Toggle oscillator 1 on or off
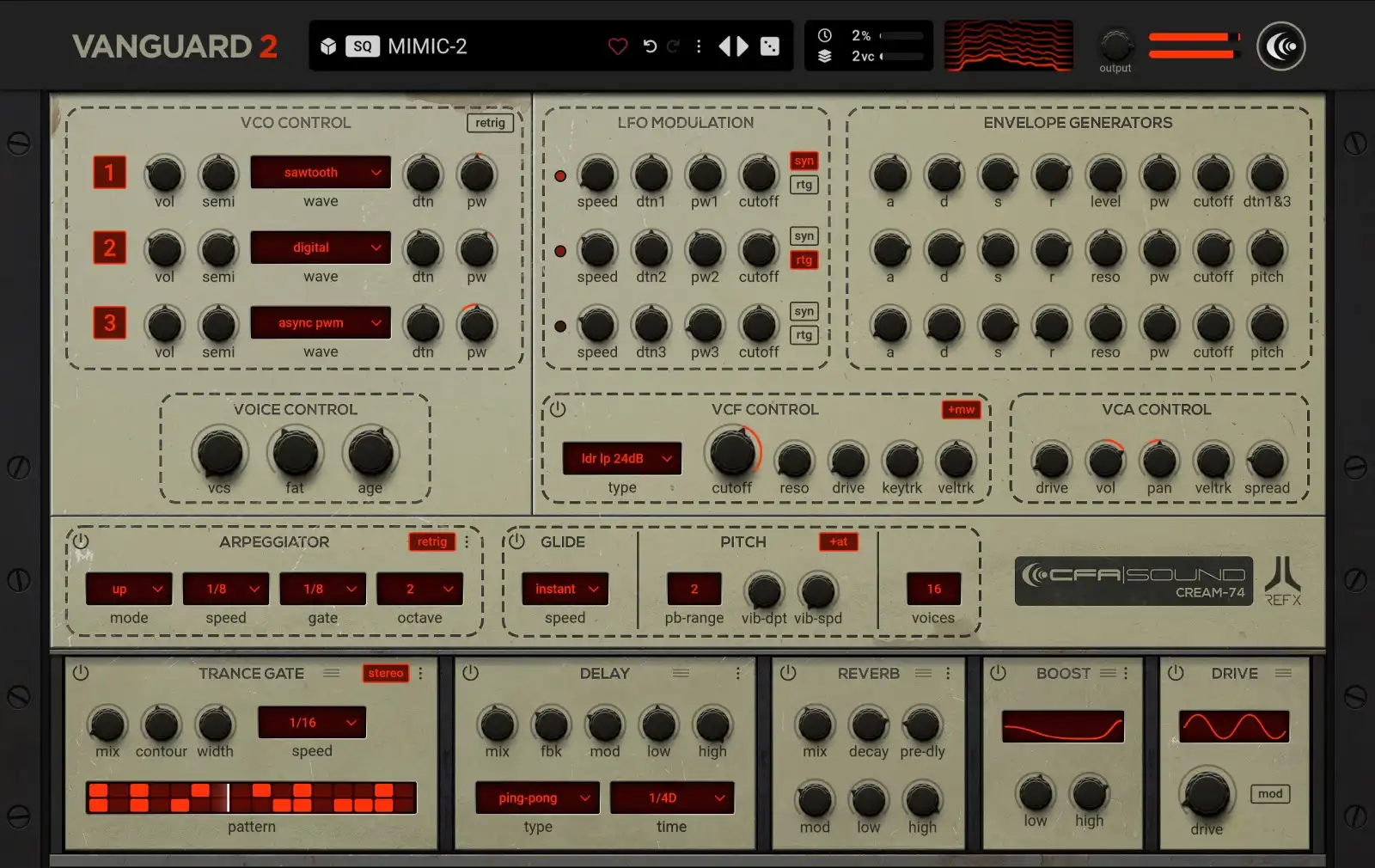 click(110, 173)
